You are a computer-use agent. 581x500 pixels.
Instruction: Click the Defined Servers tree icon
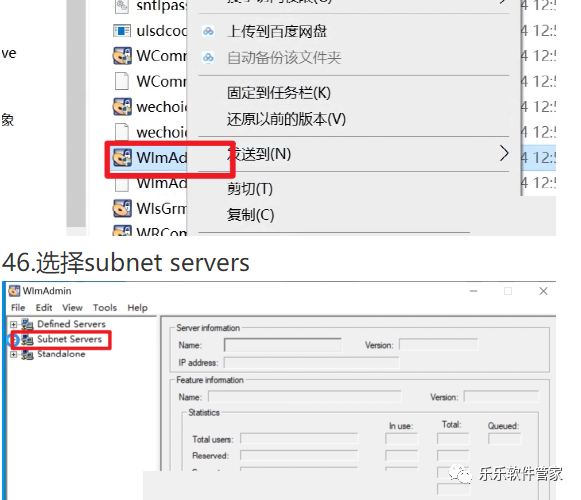(x=27, y=324)
